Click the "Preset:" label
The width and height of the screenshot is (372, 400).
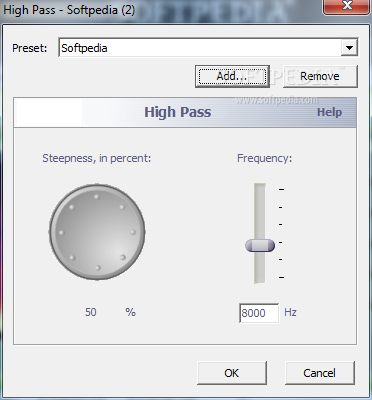(x=30, y=48)
